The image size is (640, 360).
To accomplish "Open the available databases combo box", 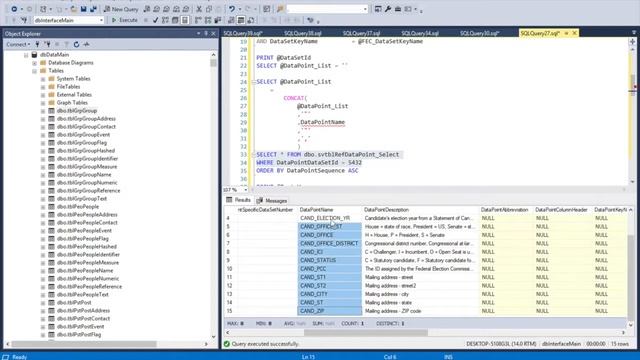I will tap(69, 20).
